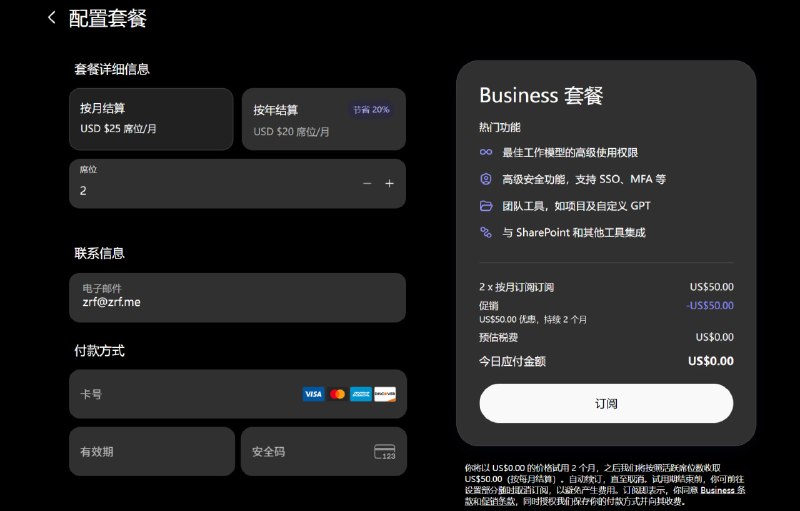
Task: Click 最佳工作模型的高级使用权限 feature text
Action: (x=570, y=152)
